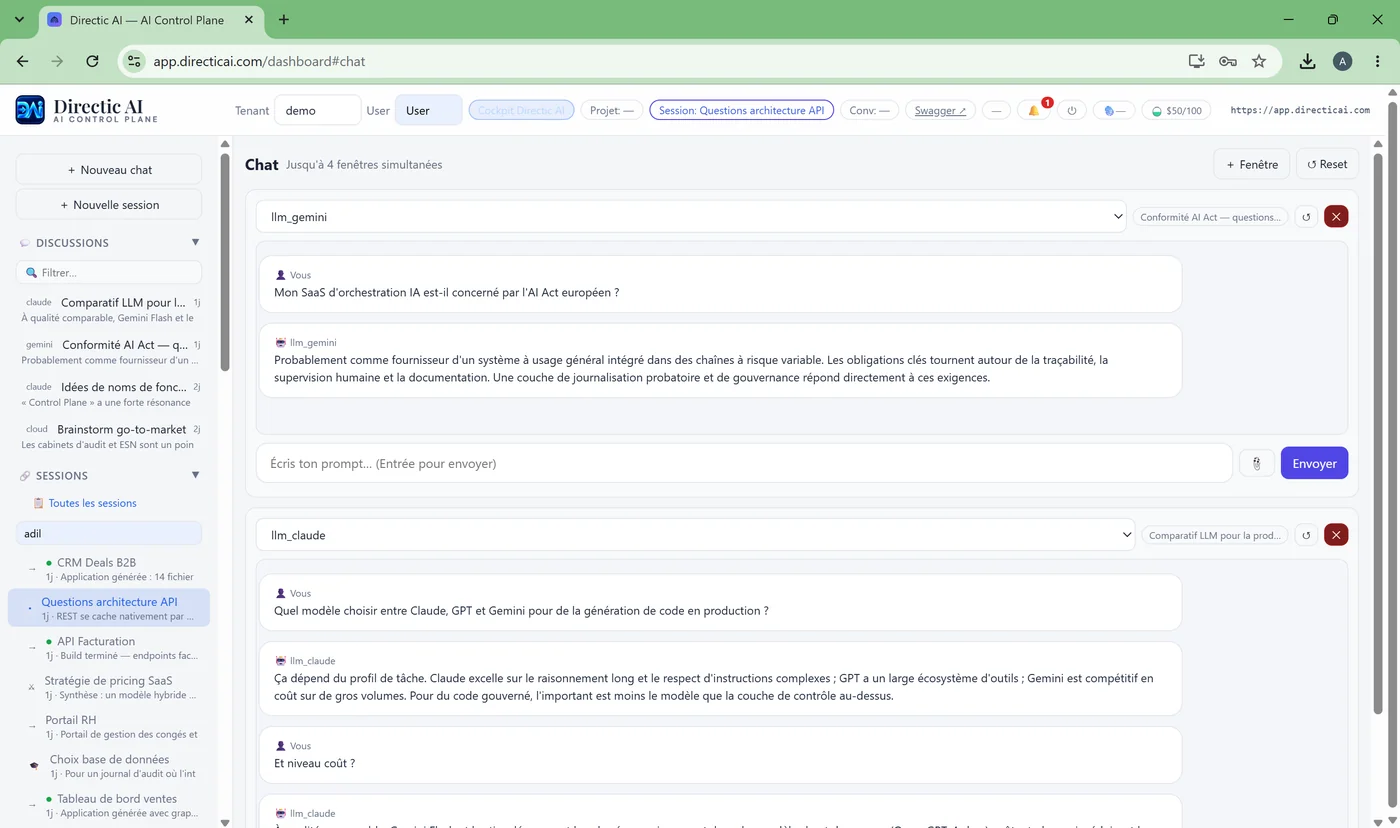Click the Session: Questions architecture API pill
The image size is (1400, 828).
click(741, 110)
